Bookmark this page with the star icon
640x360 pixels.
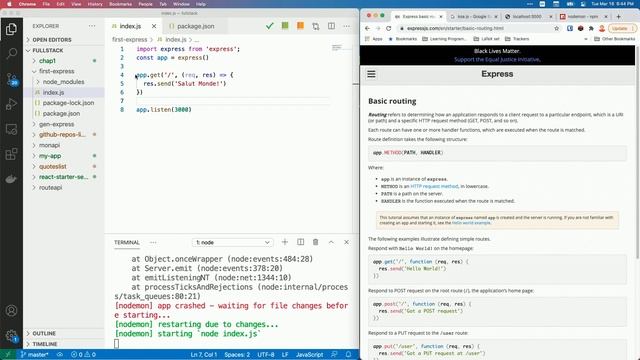(x=556, y=29)
